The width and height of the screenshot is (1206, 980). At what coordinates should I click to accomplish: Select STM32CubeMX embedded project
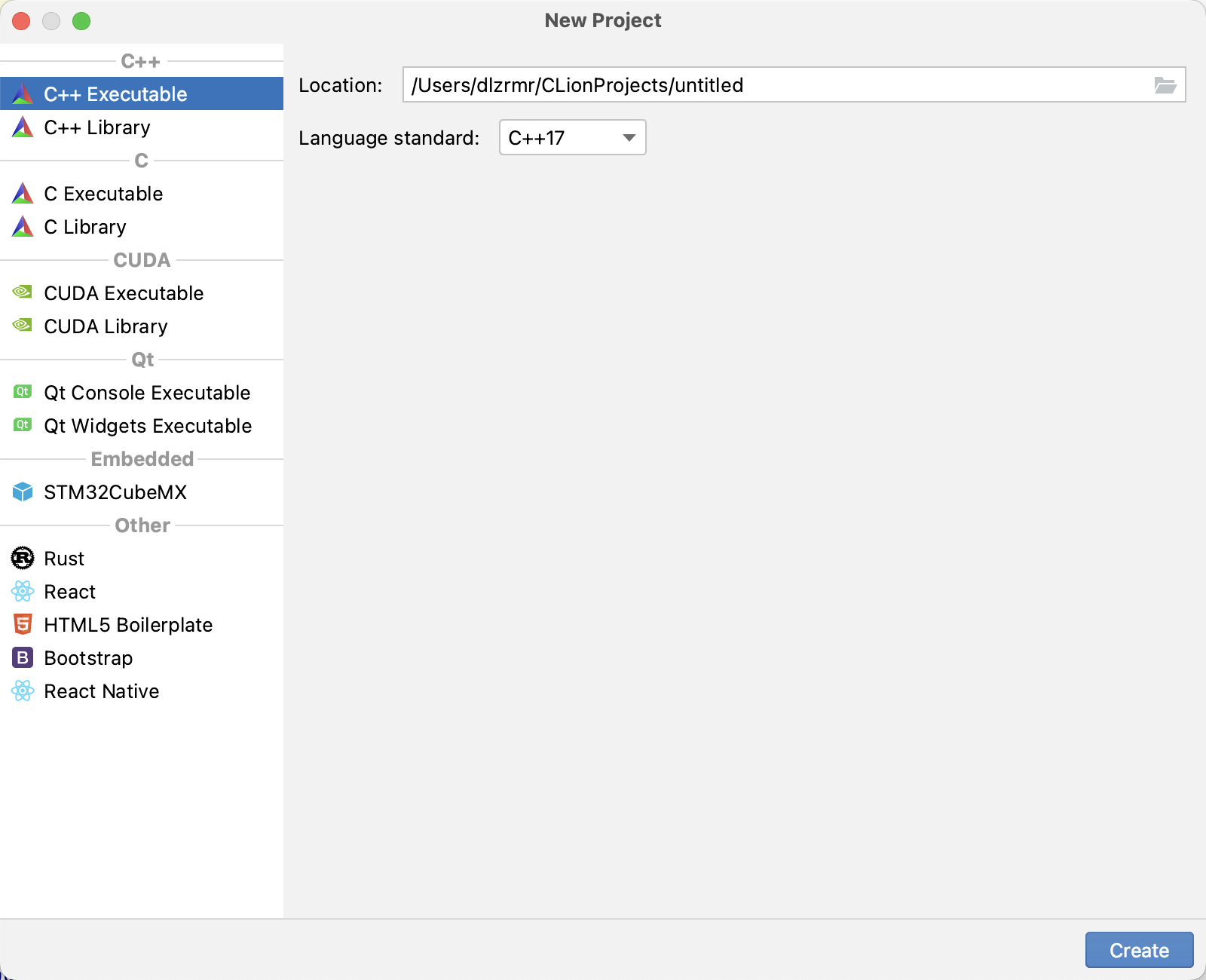click(x=142, y=492)
